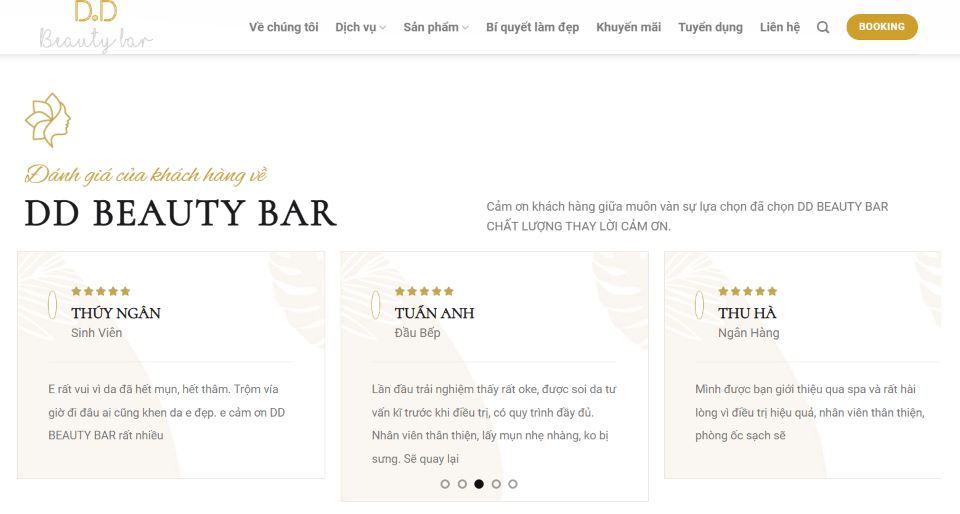The width and height of the screenshot is (960, 514).
Task: Click the Ngân Hàng occupation label
Action: (749, 333)
